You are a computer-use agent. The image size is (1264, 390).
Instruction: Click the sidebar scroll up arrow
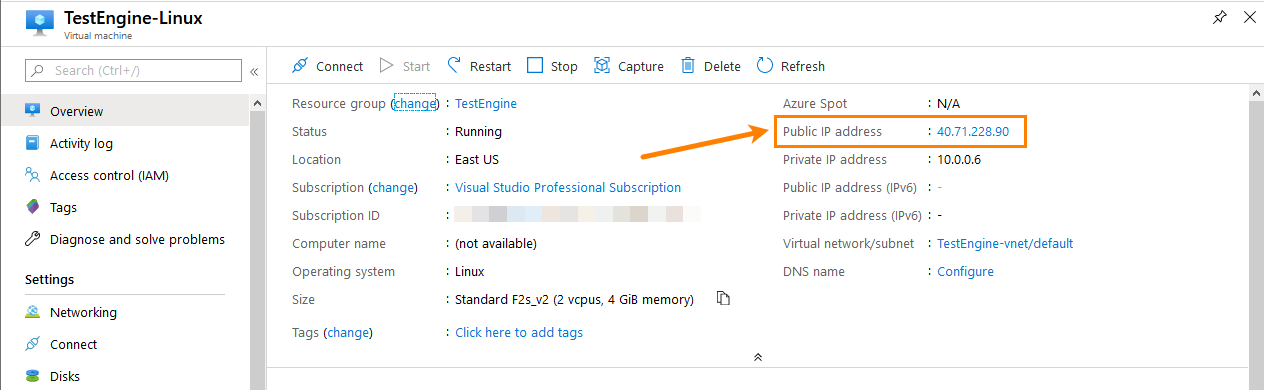pyautogui.click(x=257, y=103)
